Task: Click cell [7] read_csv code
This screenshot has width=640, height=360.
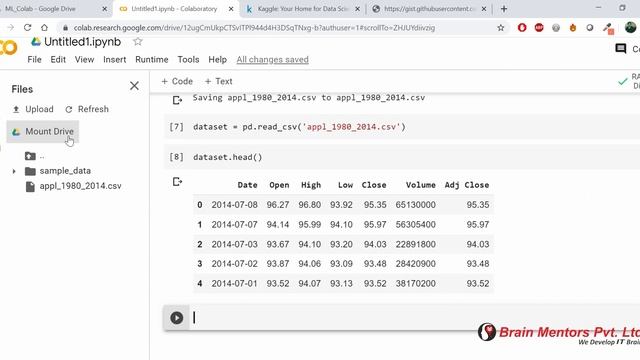Action: click(x=299, y=127)
